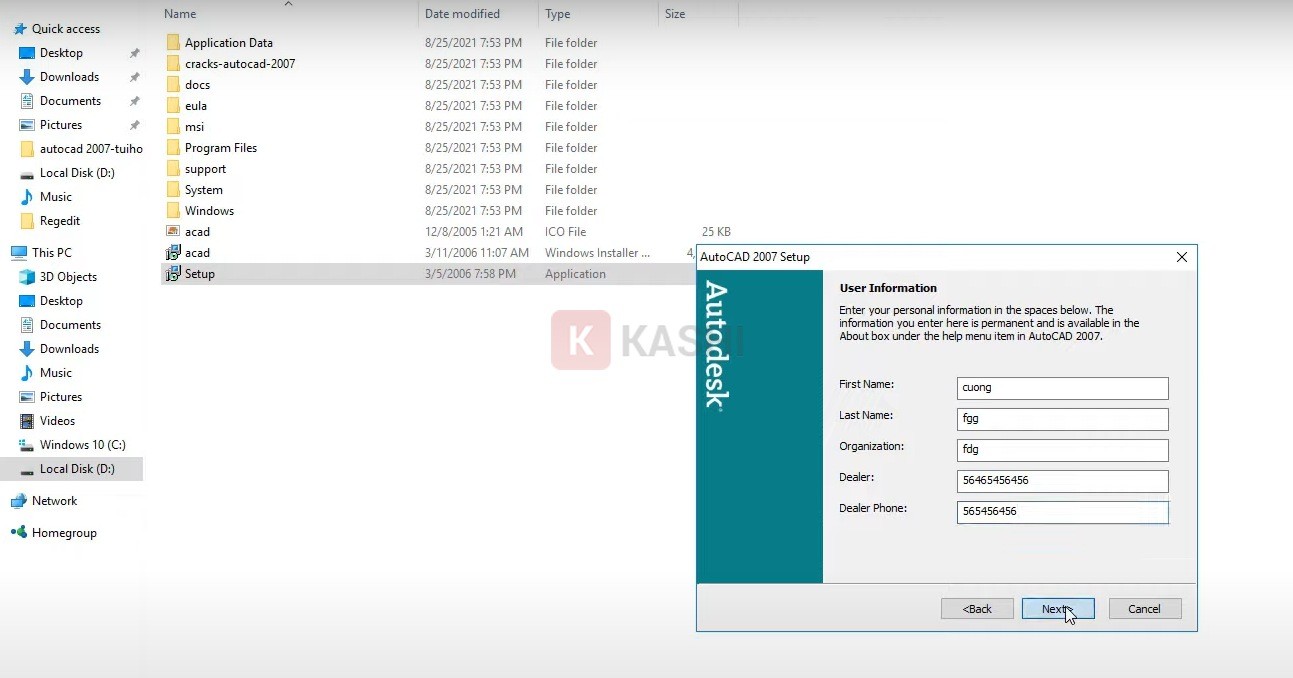The height and width of the screenshot is (678, 1293).
Task: Click the 3/11/2006 11:07 AM date cell
Action: point(477,253)
